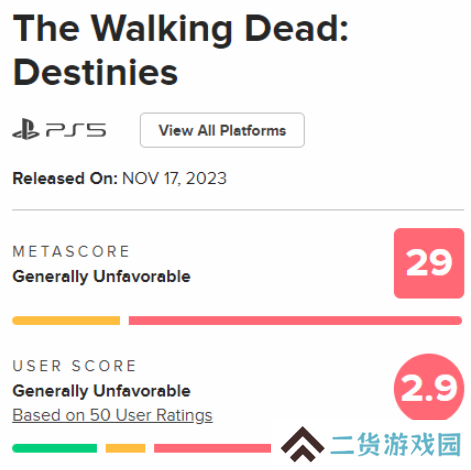Click the red negative segment of user bar

click(213, 448)
